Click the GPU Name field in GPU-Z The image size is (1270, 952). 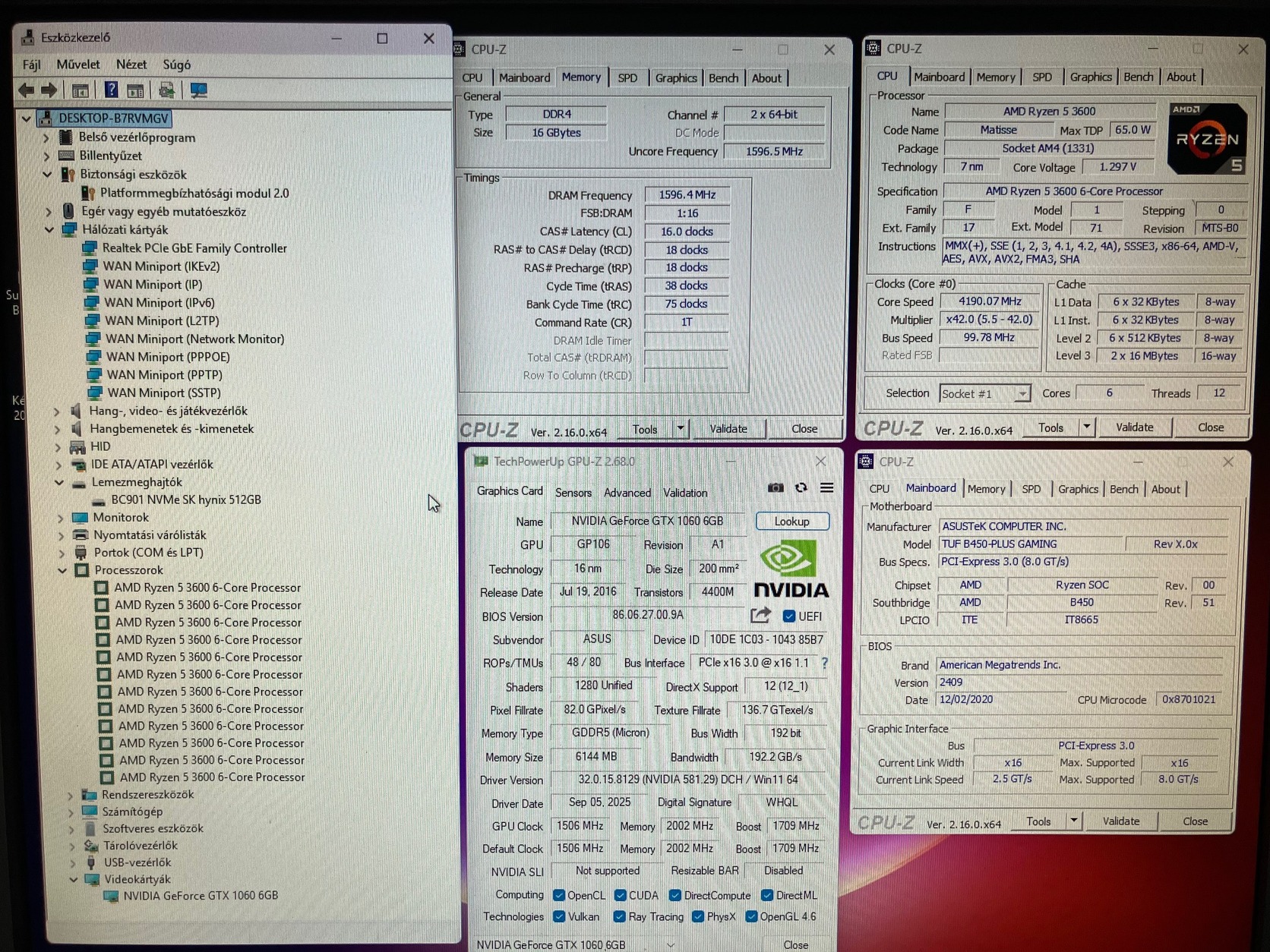pyautogui.click(x=647, y=522)
